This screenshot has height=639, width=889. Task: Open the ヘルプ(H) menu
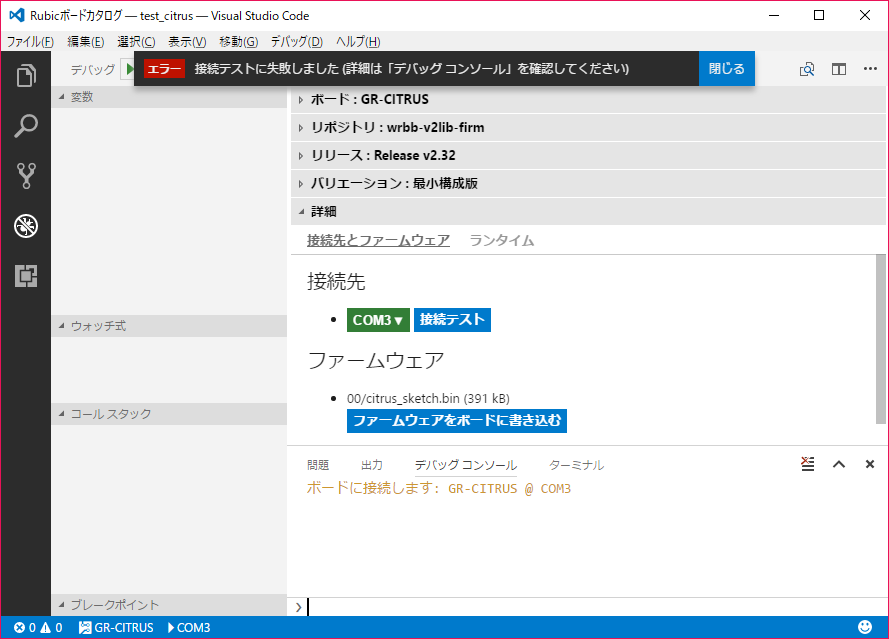tap(358, 41)
